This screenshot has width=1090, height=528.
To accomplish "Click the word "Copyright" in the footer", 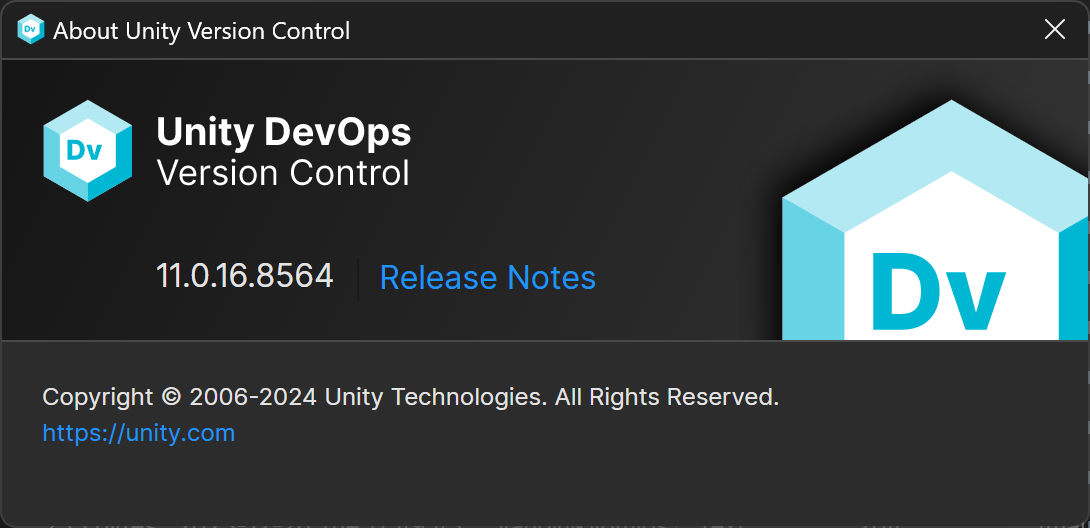I will 98,397.
